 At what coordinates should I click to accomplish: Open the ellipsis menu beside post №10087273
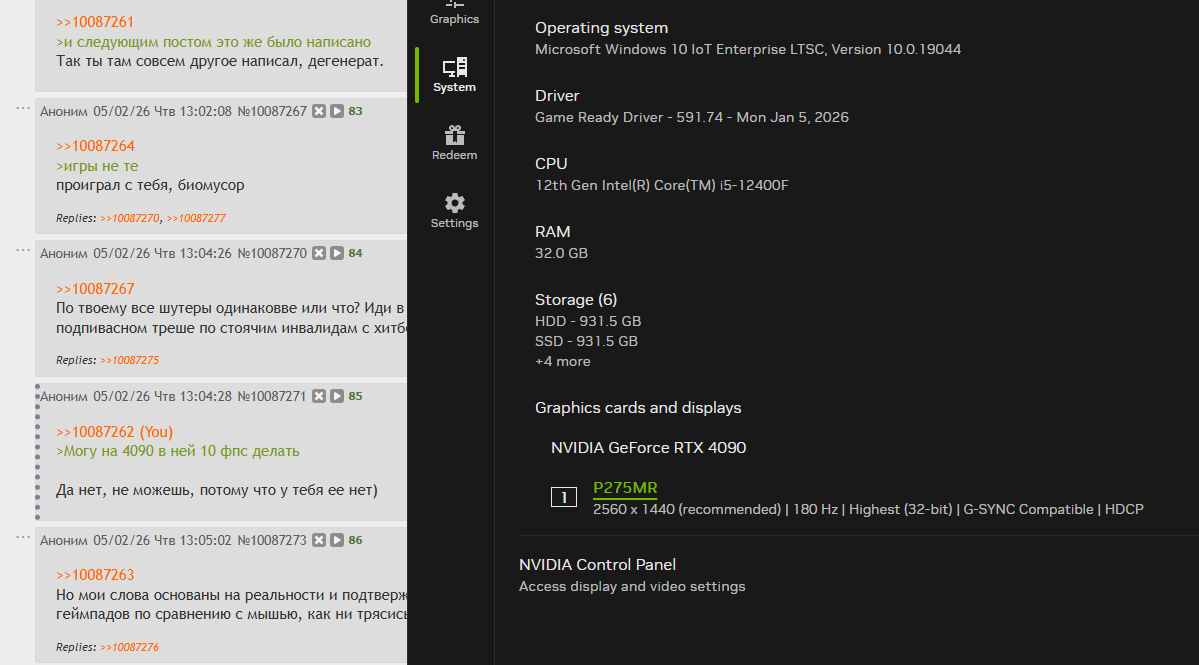[23, 536]
